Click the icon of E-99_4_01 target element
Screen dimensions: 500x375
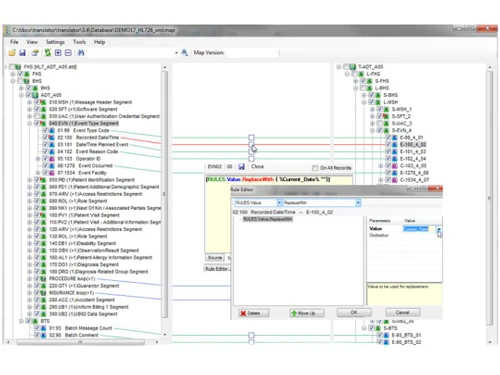(394, 137)
